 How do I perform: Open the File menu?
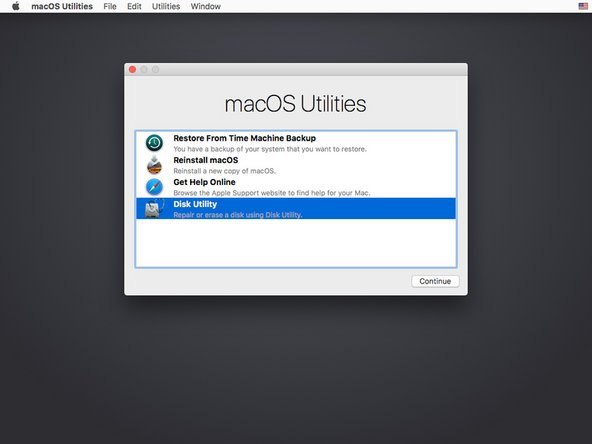point(110,6)
